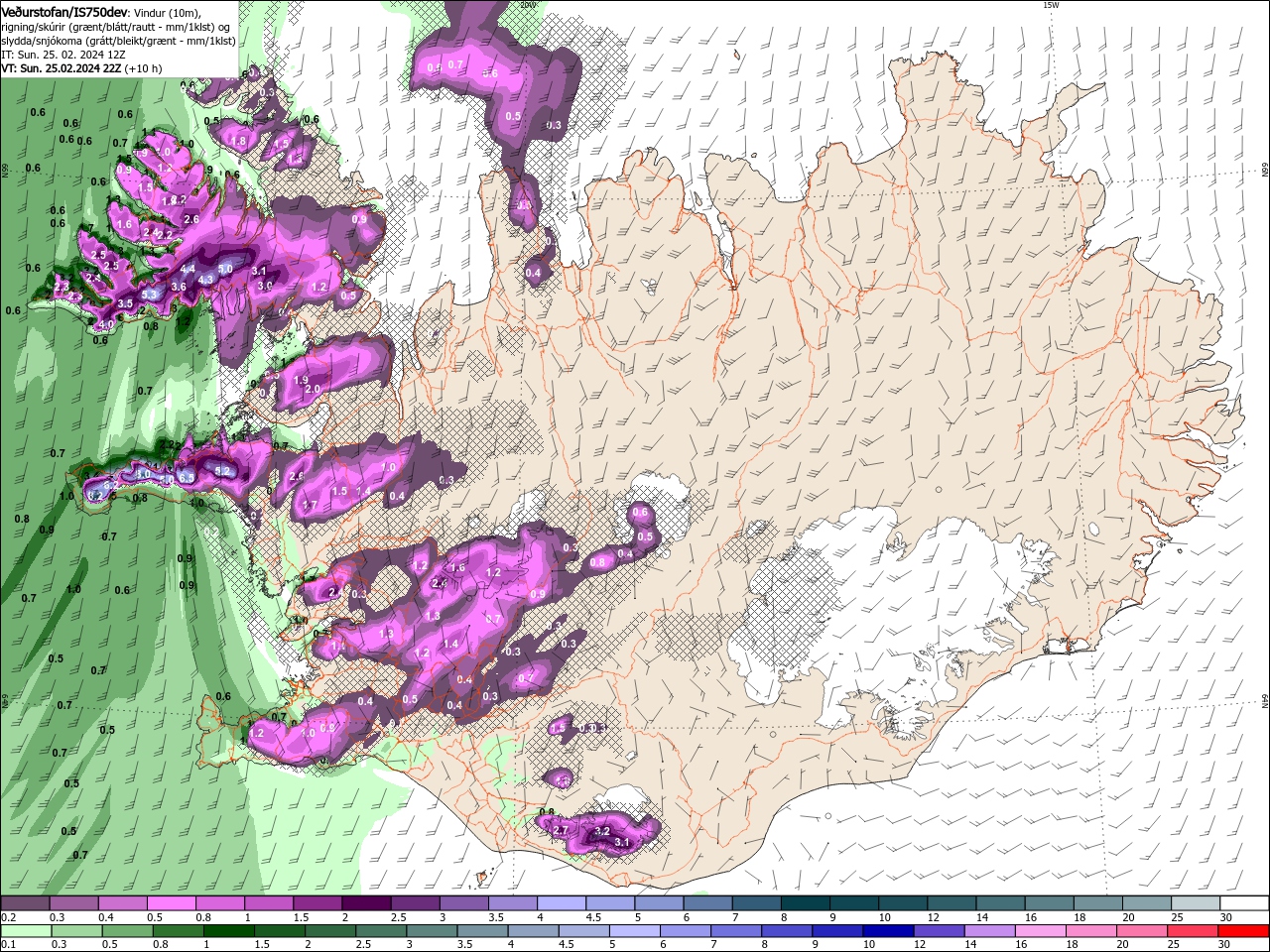This screenshot has height=952, width=1270.
Task: Click the '4.4' precipitation value on the map
Action: 189,269
